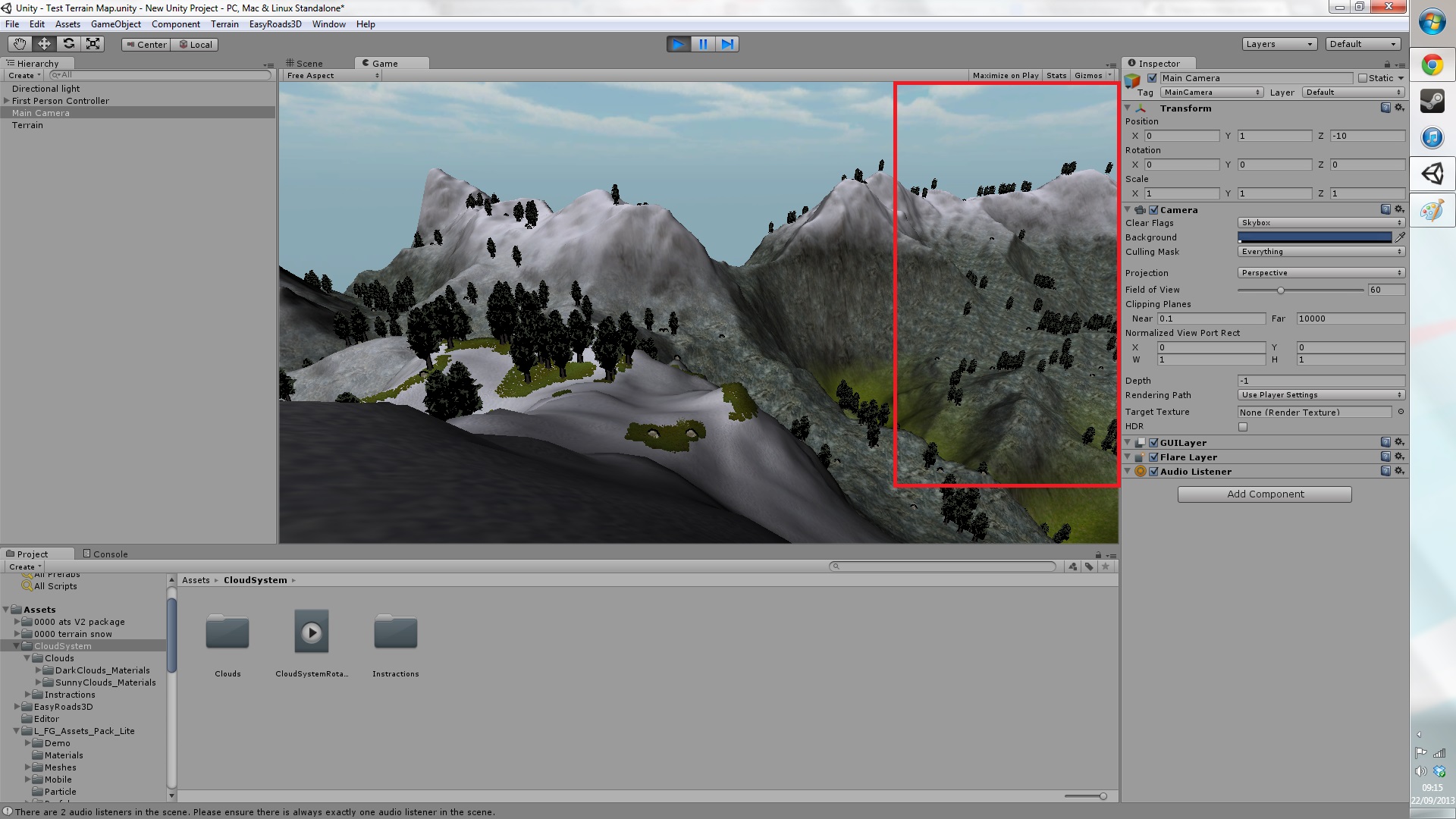Select CloudSystemRota asset icon
1456x819 pixels.
[x=312, y=632]
